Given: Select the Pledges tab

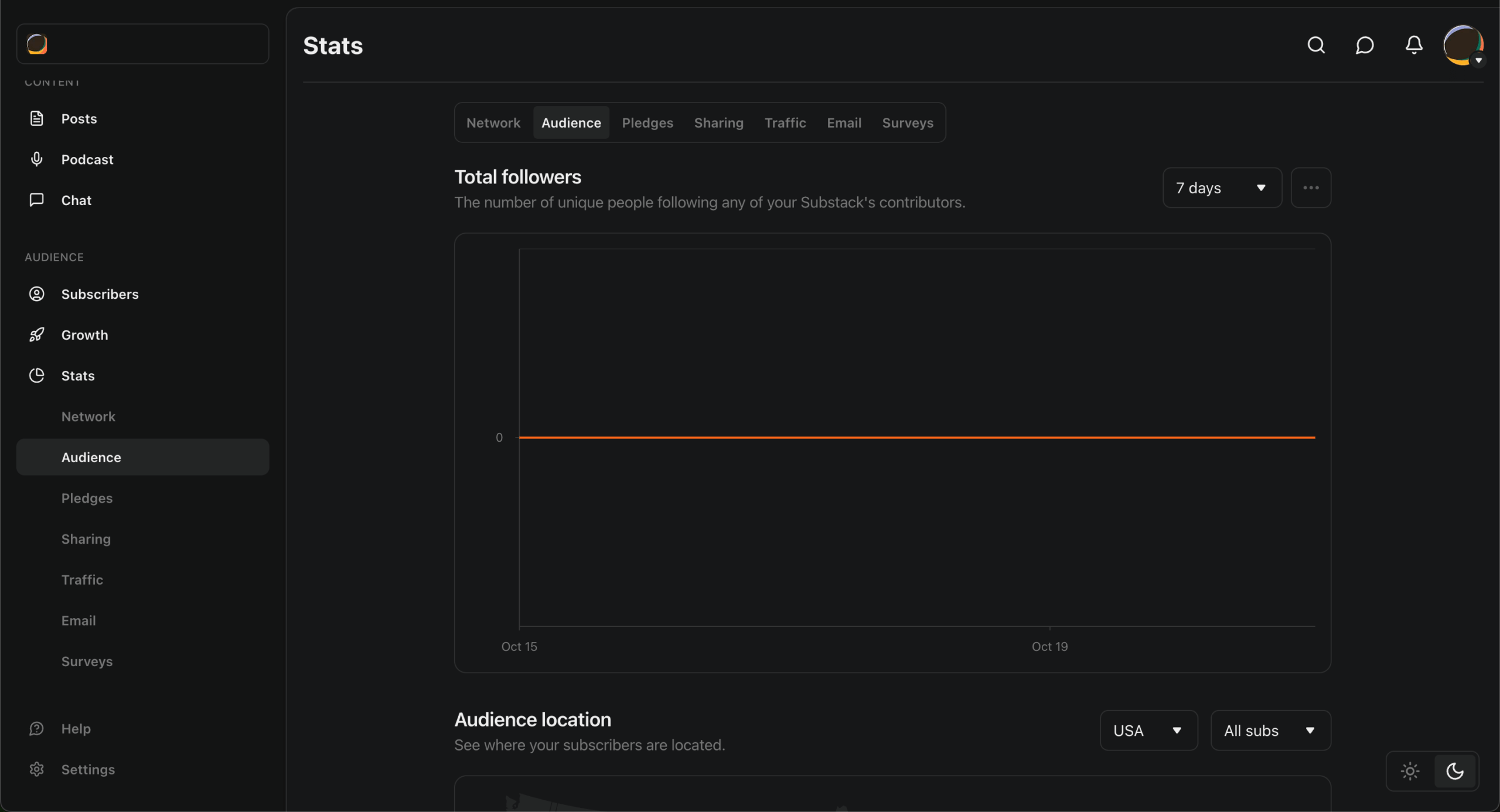Looking at the screenshot, I should (647, 122).
